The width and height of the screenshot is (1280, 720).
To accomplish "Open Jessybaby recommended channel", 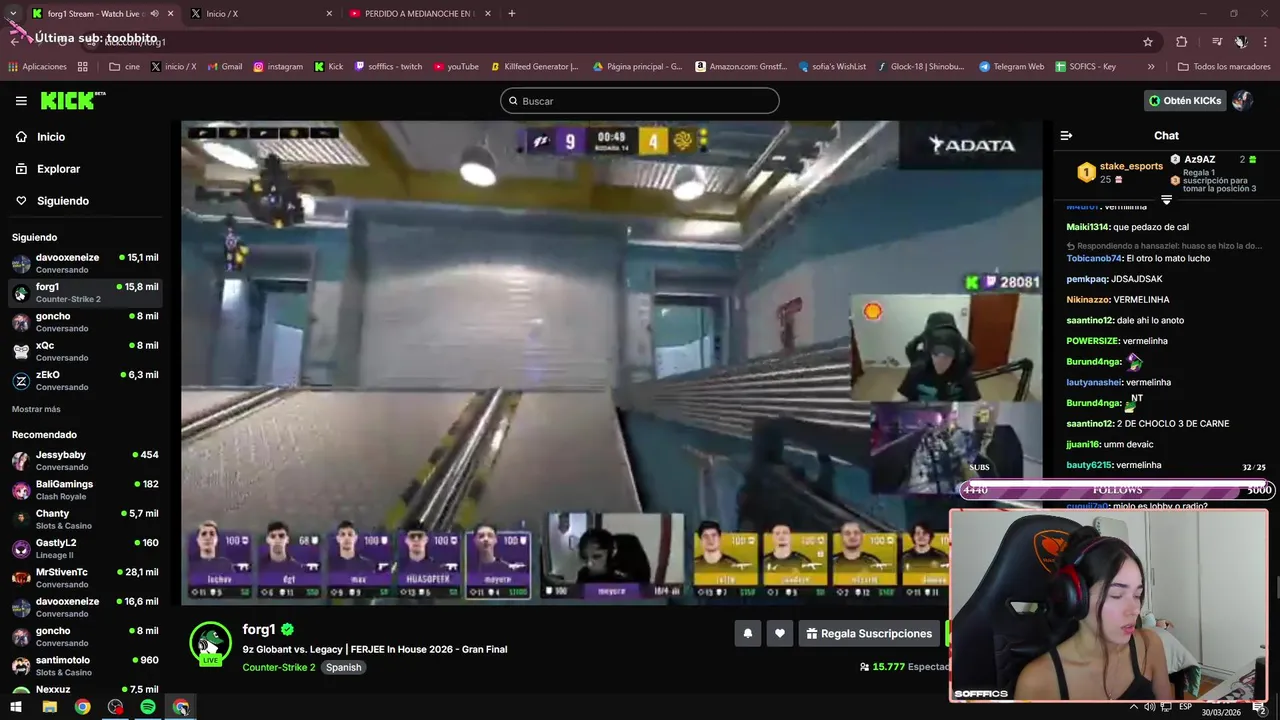I will coord(85,460).
